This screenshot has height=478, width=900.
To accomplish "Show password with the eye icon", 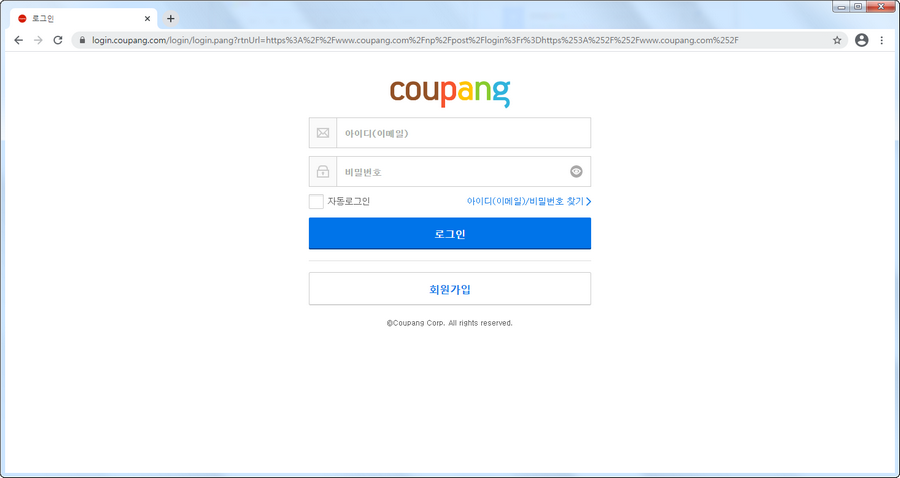I will pos(576,172).
